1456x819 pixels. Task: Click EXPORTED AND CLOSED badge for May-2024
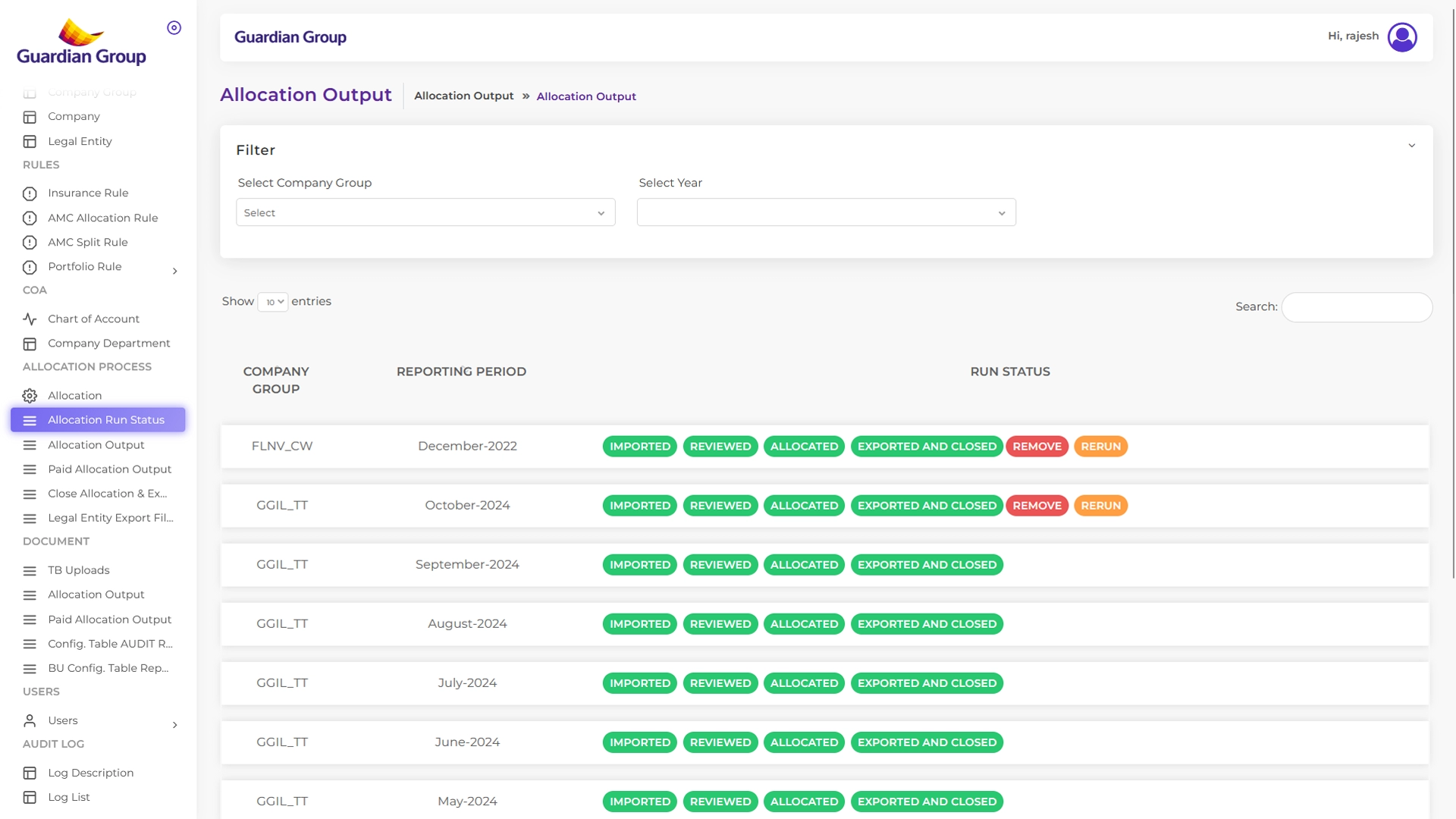(x=927, y=802)
